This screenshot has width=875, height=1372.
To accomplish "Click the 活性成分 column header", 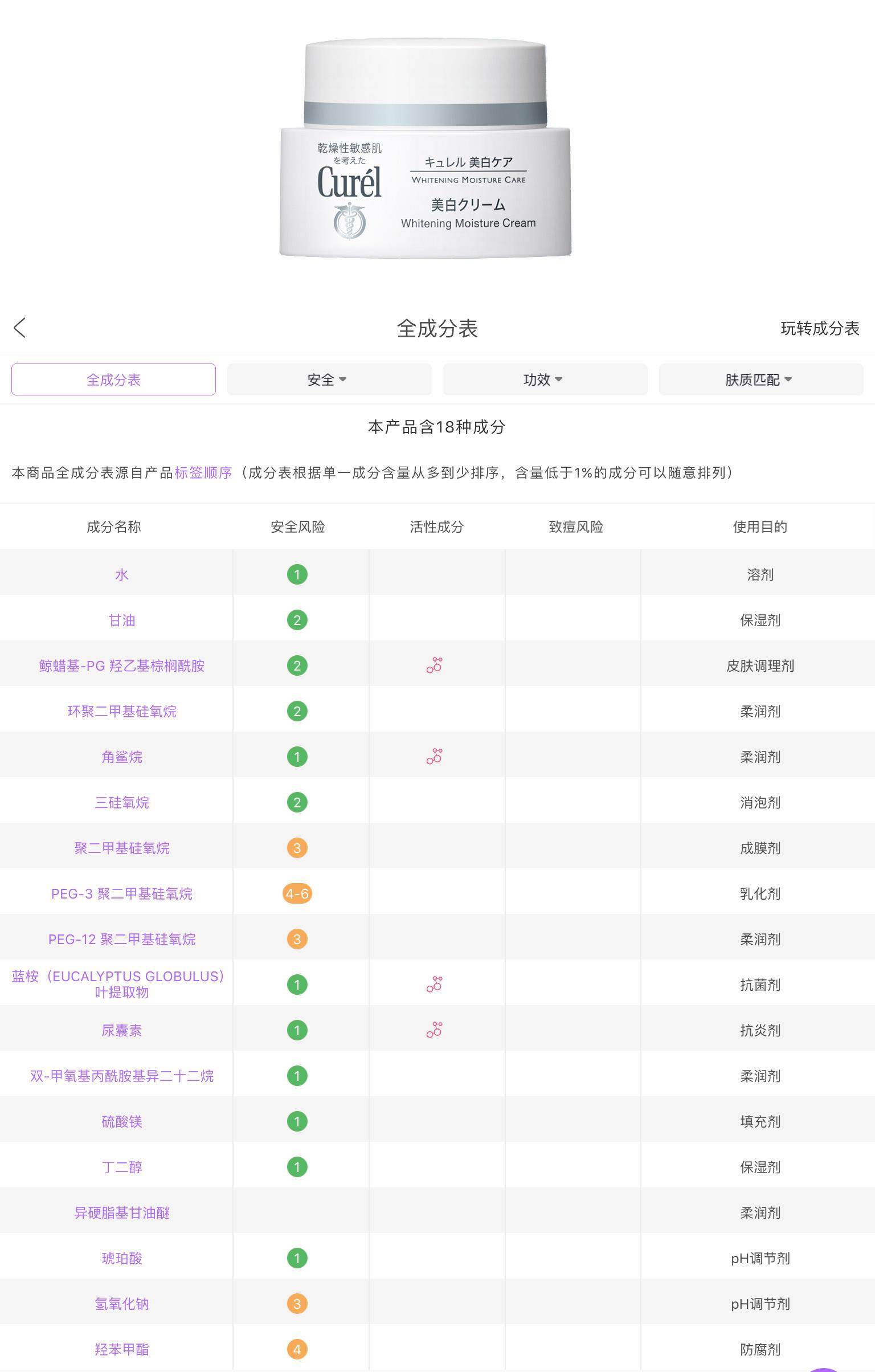I will pyautogui.click(x=437, y=526).
